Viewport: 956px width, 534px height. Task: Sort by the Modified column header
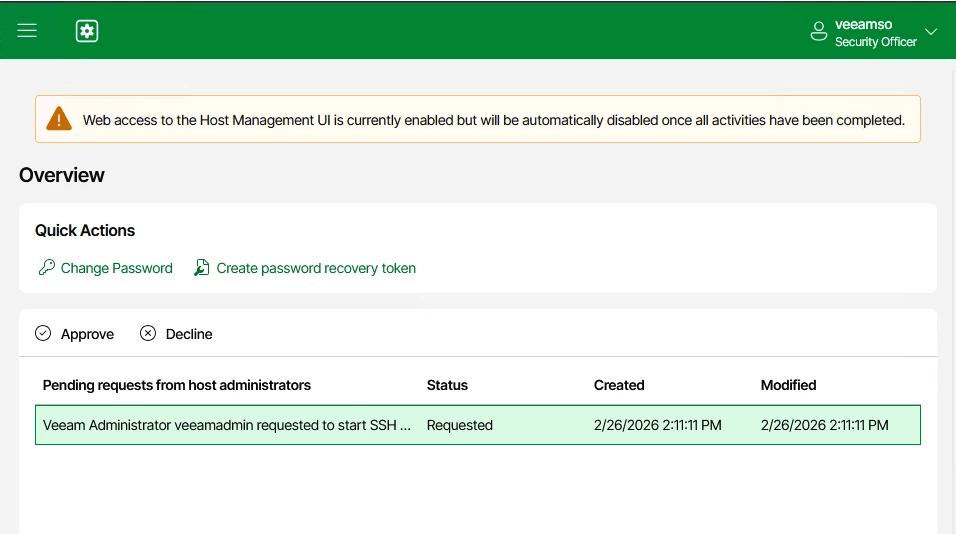pyautogui.click(x=788, y=385)
